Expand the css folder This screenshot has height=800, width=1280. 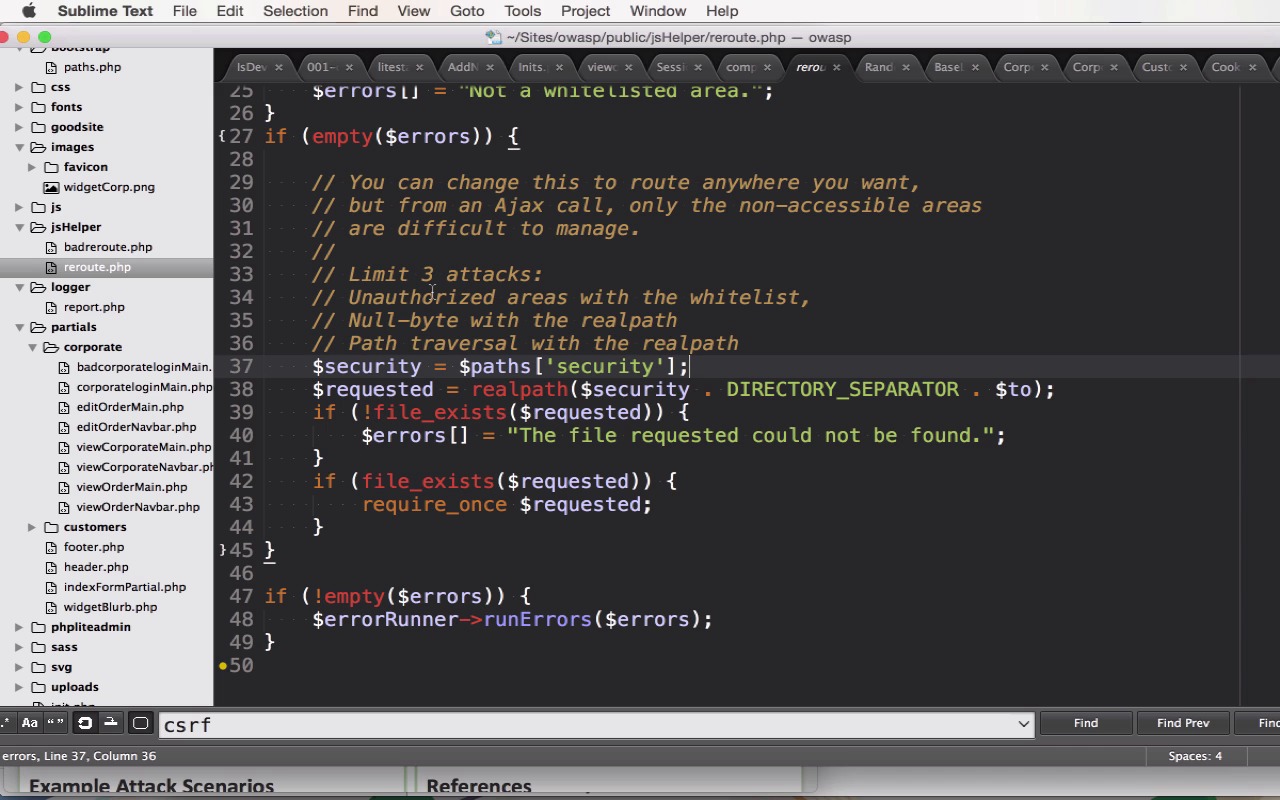[x=19, y=87]
